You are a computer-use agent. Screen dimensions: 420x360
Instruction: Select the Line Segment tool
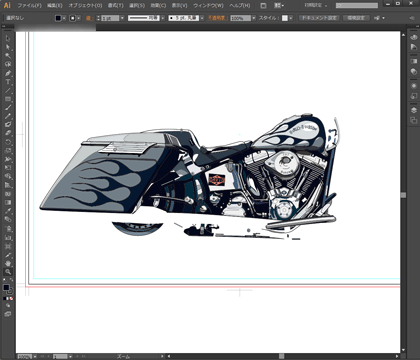[x=8, y=90]
